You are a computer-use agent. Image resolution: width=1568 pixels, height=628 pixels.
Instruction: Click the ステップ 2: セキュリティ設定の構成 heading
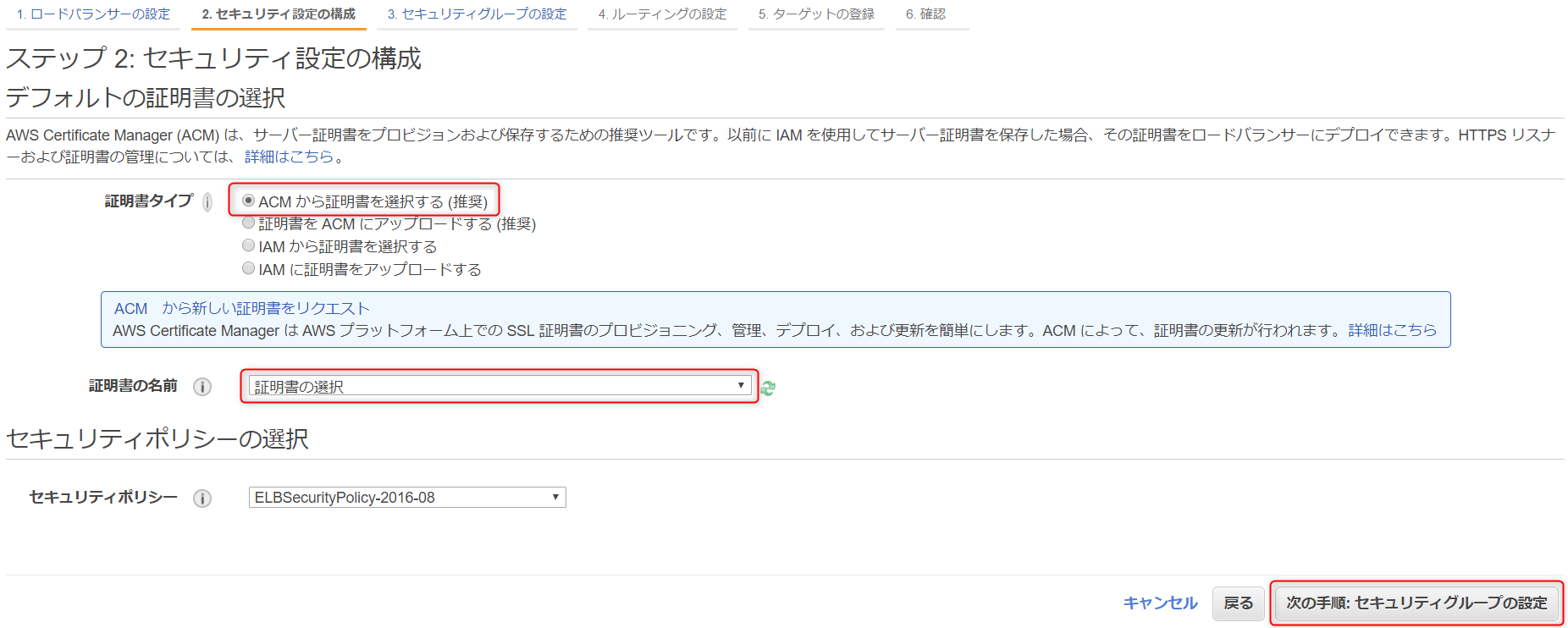(213, 58)
